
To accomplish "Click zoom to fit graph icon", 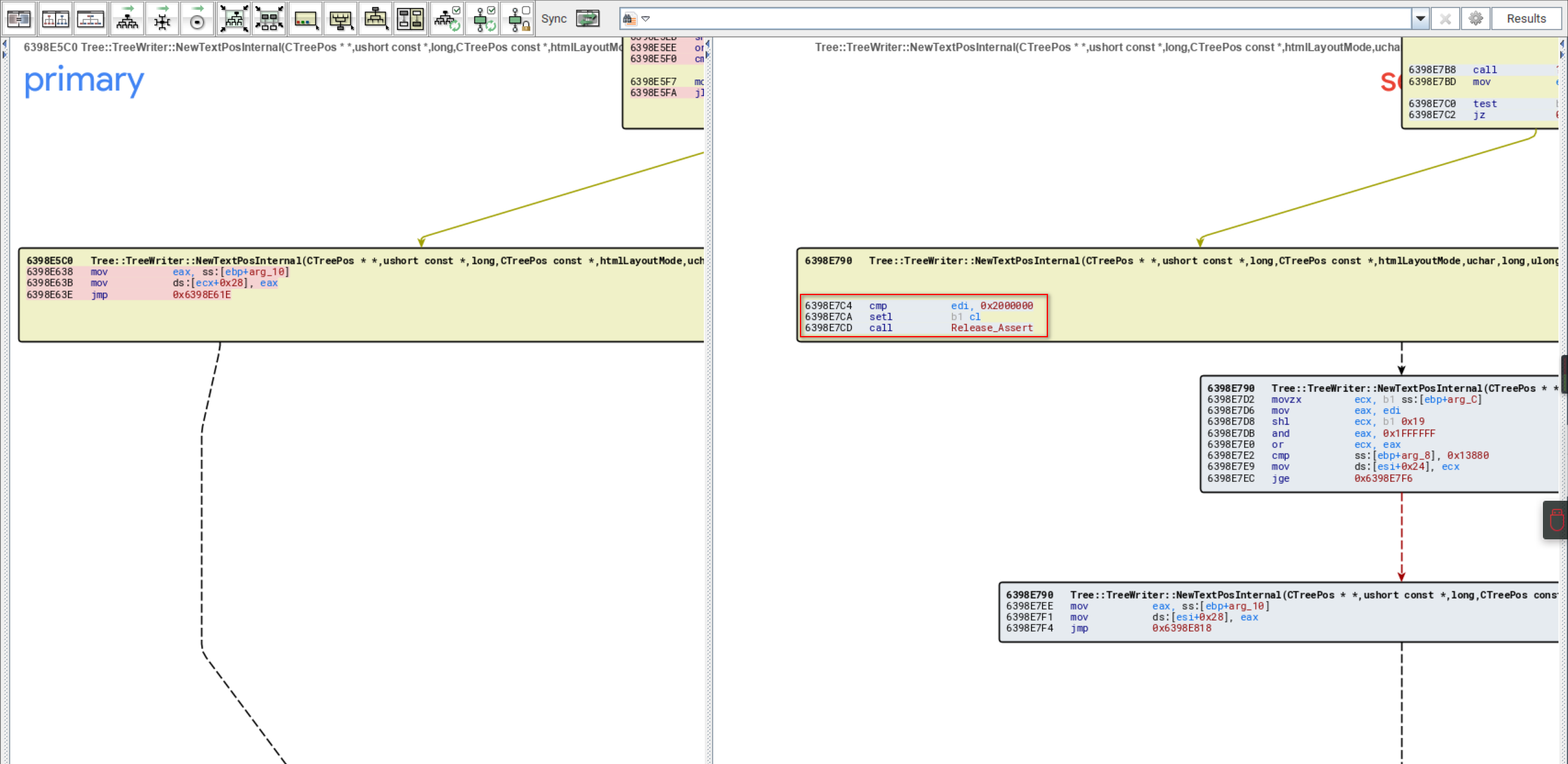I will pyautogui.click(x=234, y=19).
